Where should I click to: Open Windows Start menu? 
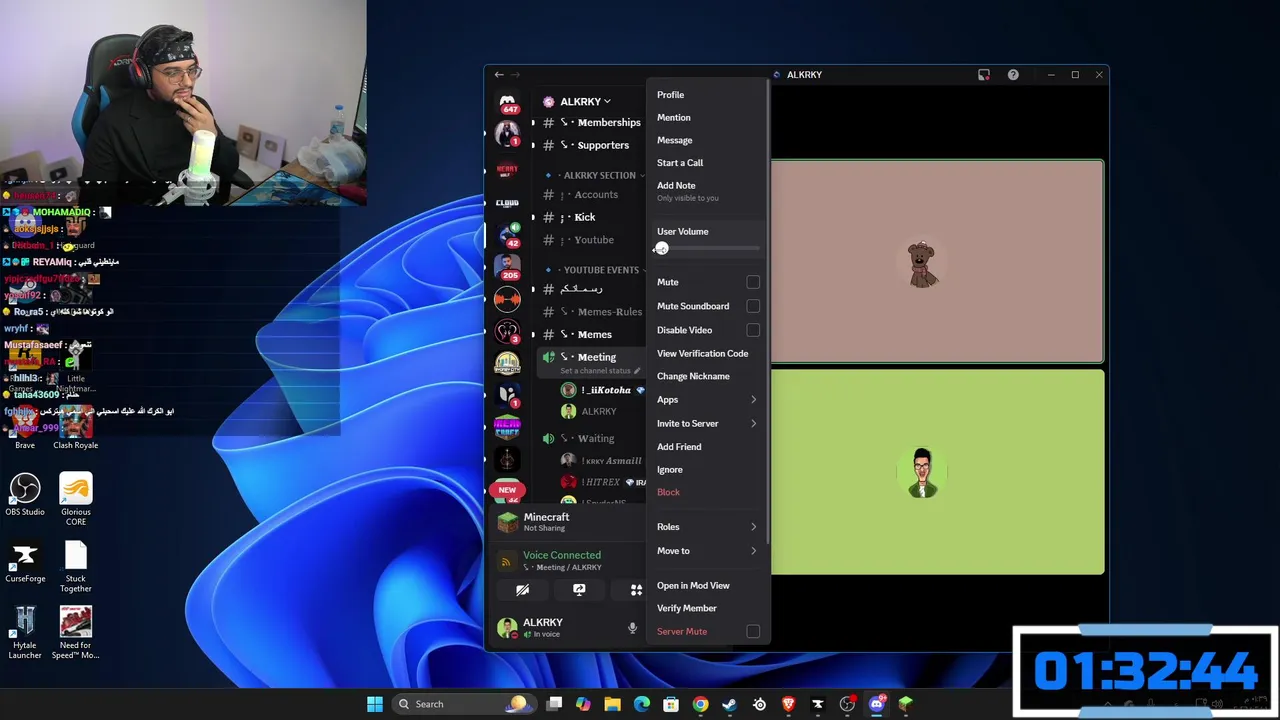coord(375,704)
